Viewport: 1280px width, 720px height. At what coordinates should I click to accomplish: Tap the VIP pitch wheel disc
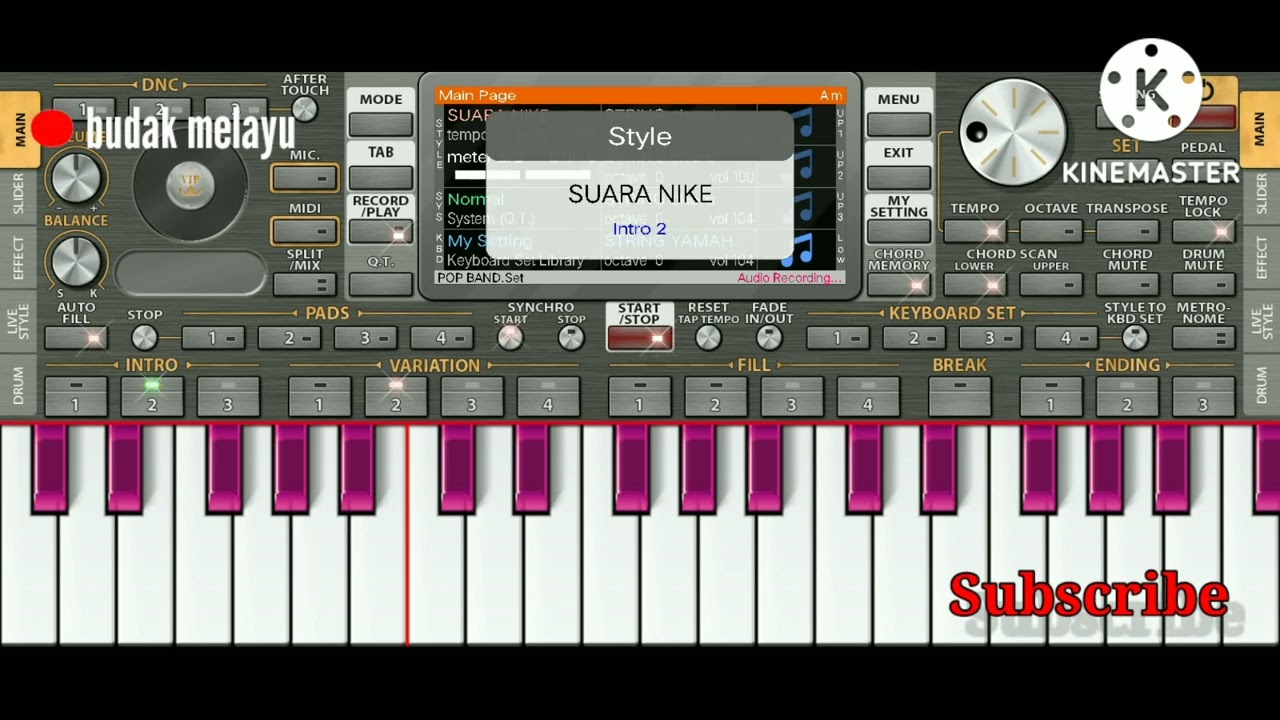pos(190,184)
